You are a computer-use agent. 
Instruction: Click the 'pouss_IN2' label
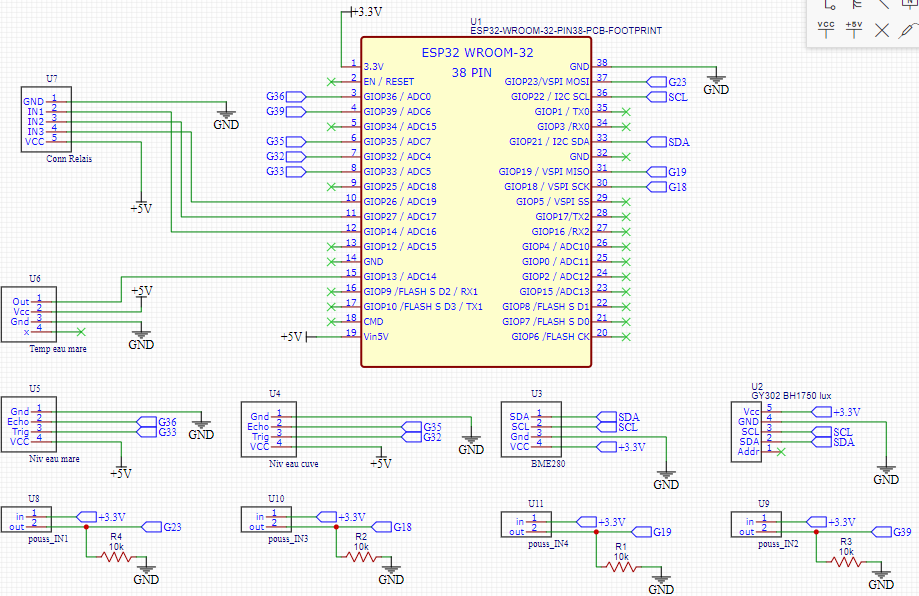778,544
